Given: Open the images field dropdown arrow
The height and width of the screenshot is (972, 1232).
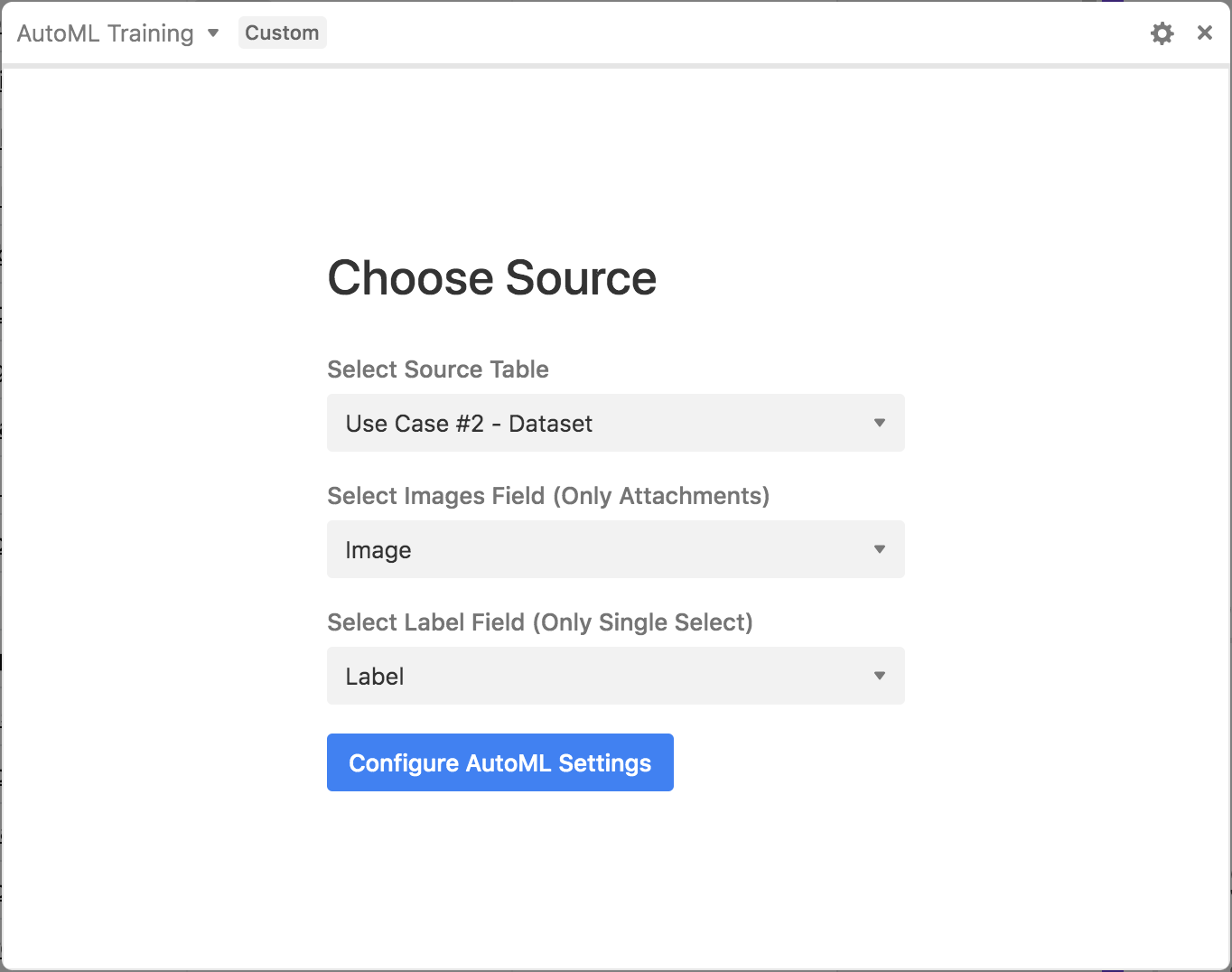Looking at the screenshot, I should (879, 549).
